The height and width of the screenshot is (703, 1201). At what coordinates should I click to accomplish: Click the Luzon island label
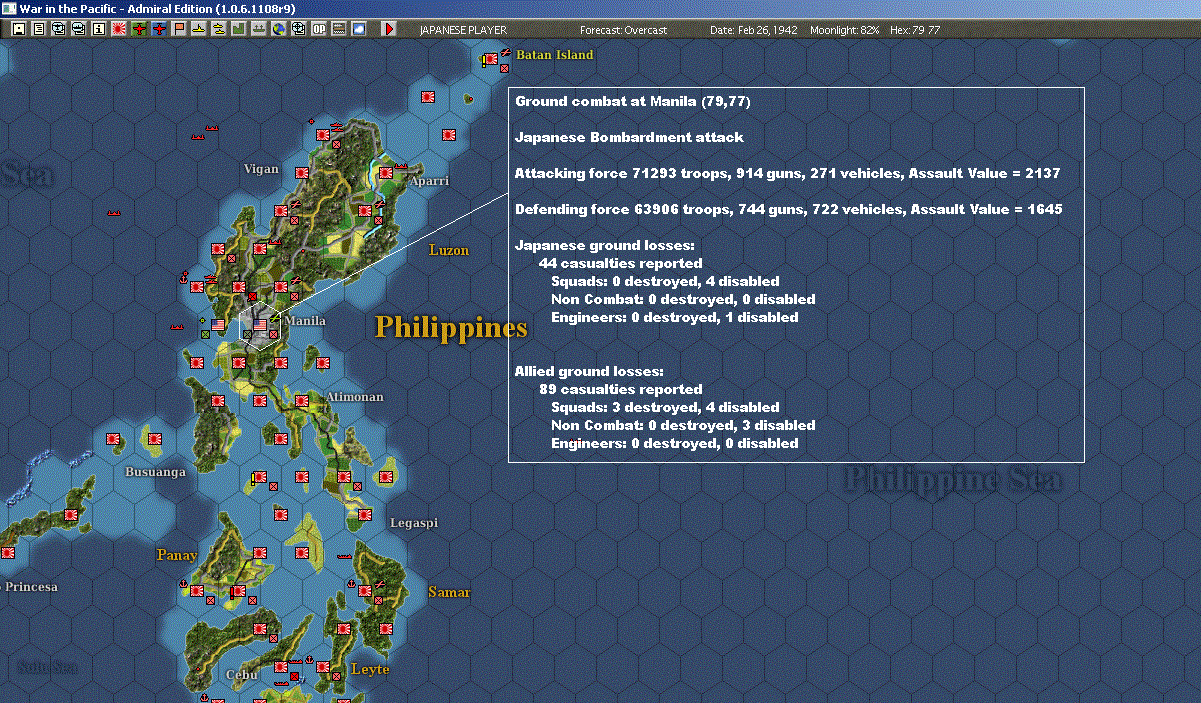point(449,250)
